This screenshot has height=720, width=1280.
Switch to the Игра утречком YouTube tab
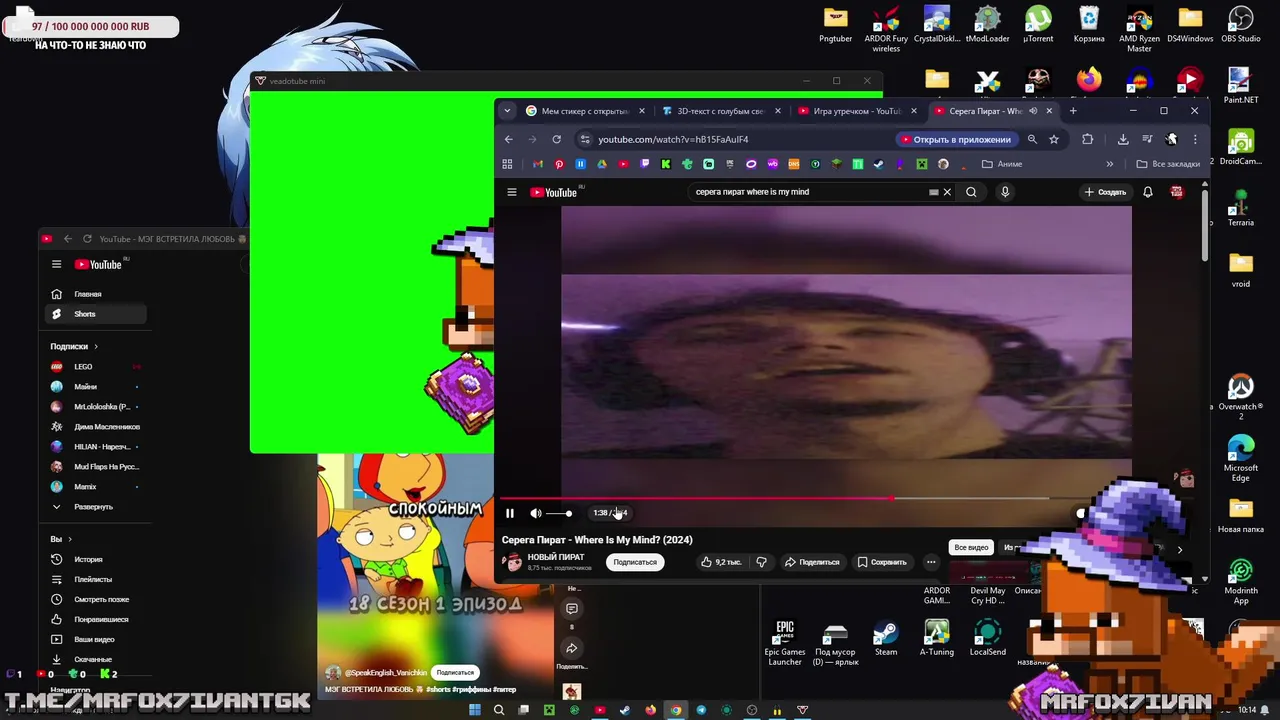pyautogui.click(x=858, y=111)
